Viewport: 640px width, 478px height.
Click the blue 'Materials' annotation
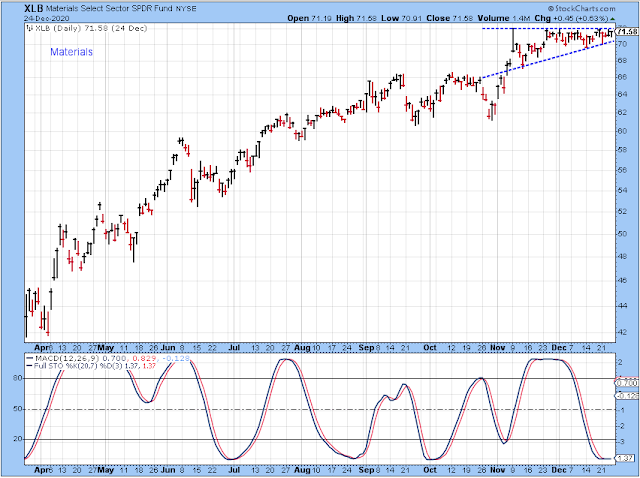71,52
